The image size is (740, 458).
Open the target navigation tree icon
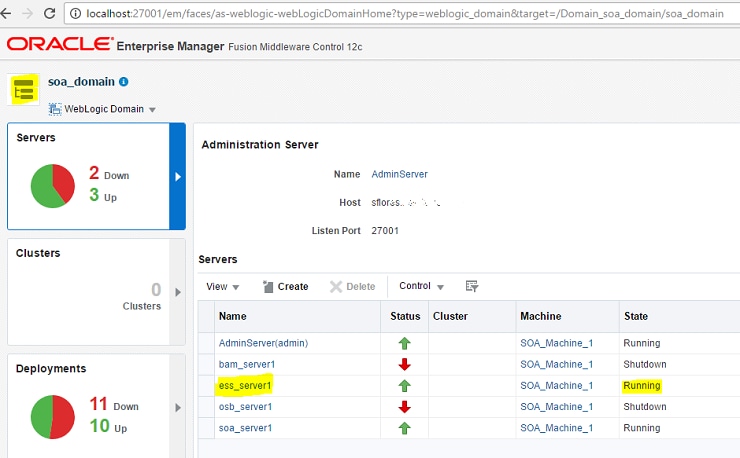coord(24,90)
